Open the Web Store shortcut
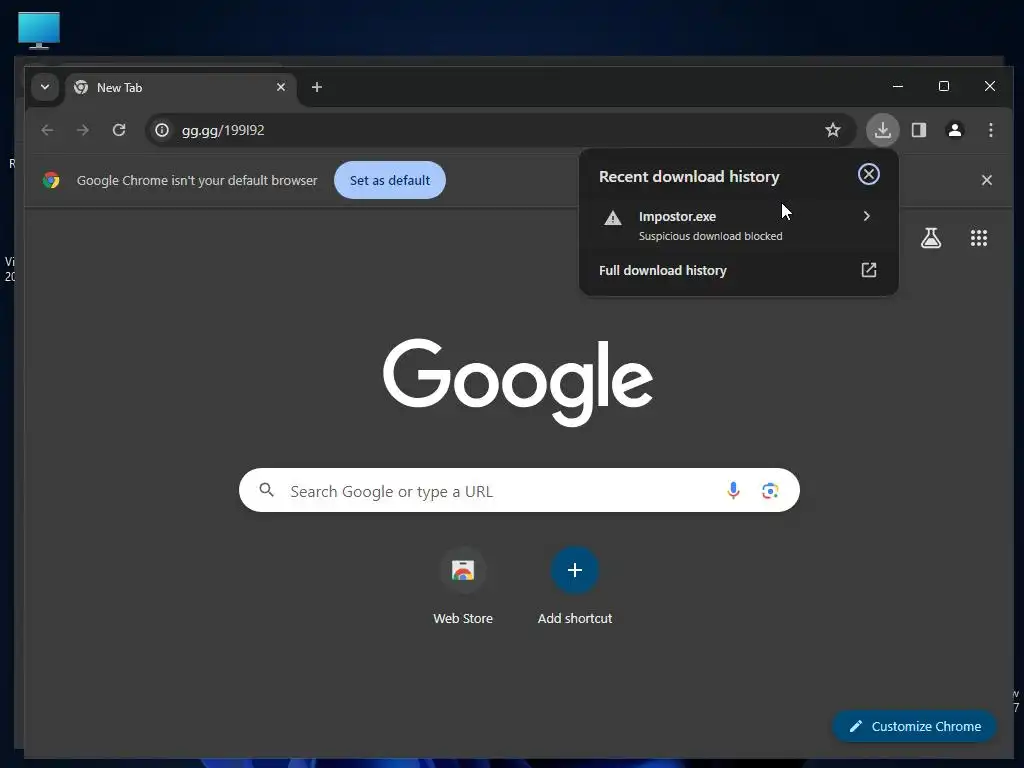 pyautogui.click(x=463, y=586)
